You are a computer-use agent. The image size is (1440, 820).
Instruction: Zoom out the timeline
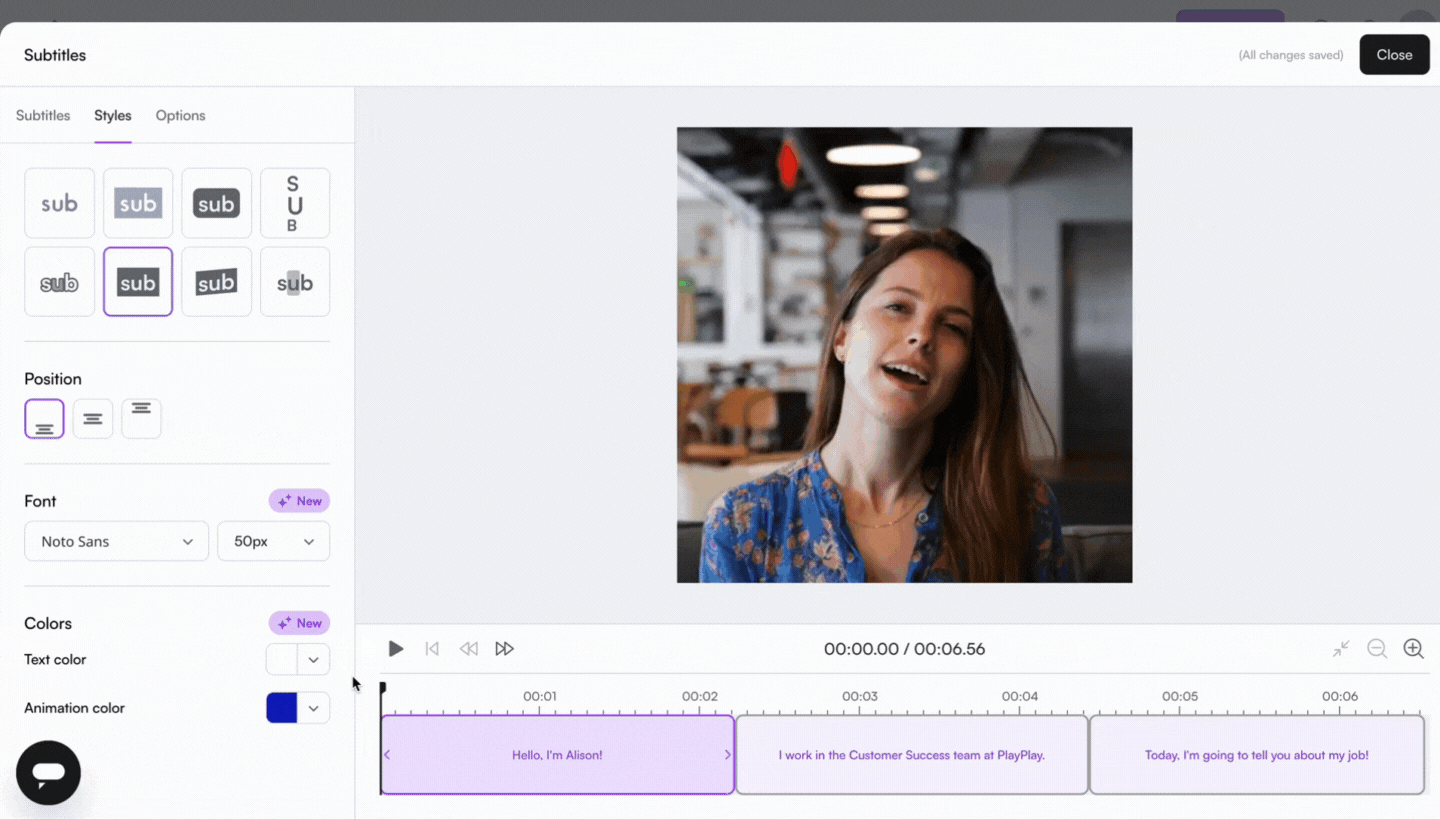1377,649
